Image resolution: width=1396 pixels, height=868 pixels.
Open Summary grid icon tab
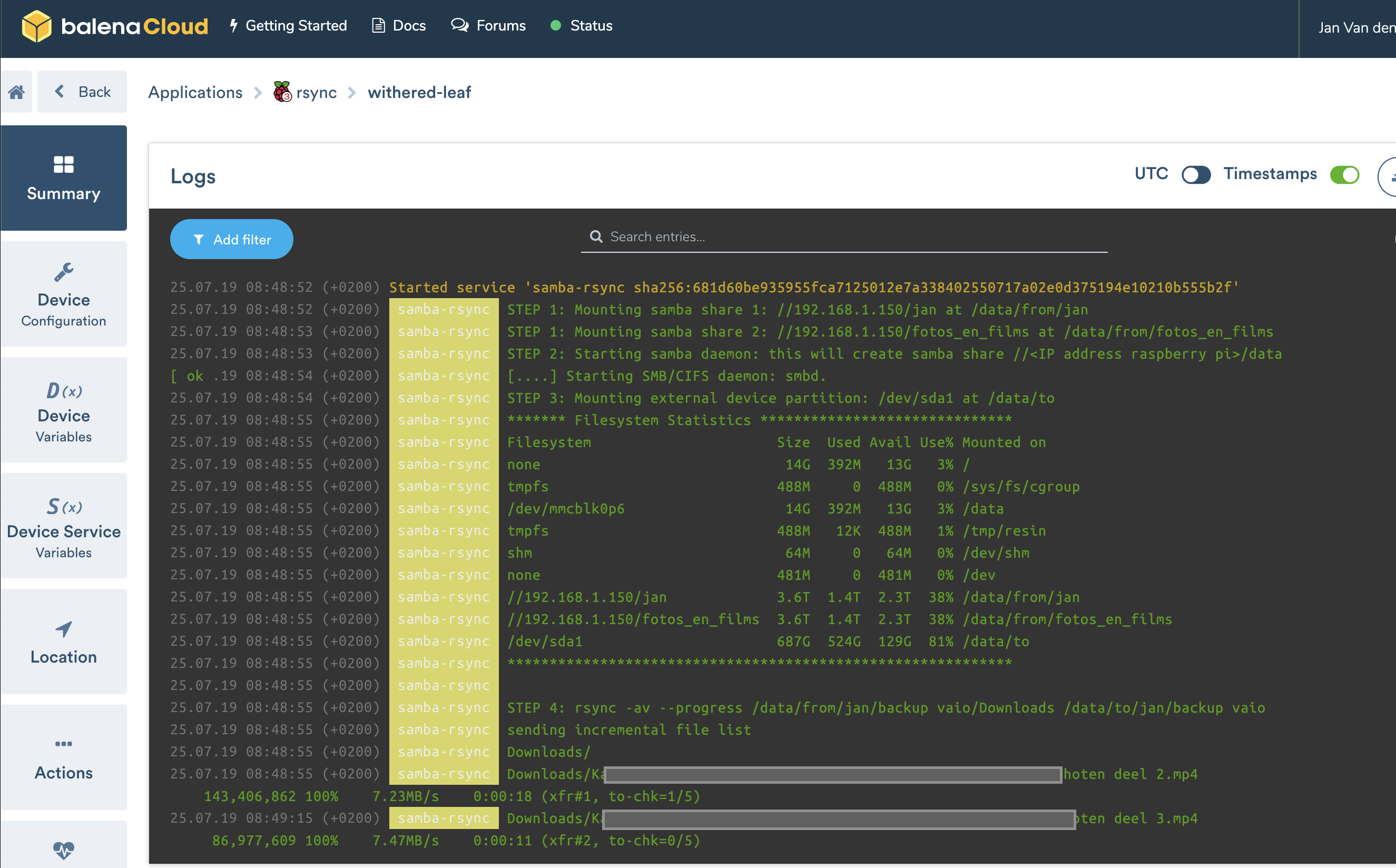pyautogui.click(x=63, y=165)
